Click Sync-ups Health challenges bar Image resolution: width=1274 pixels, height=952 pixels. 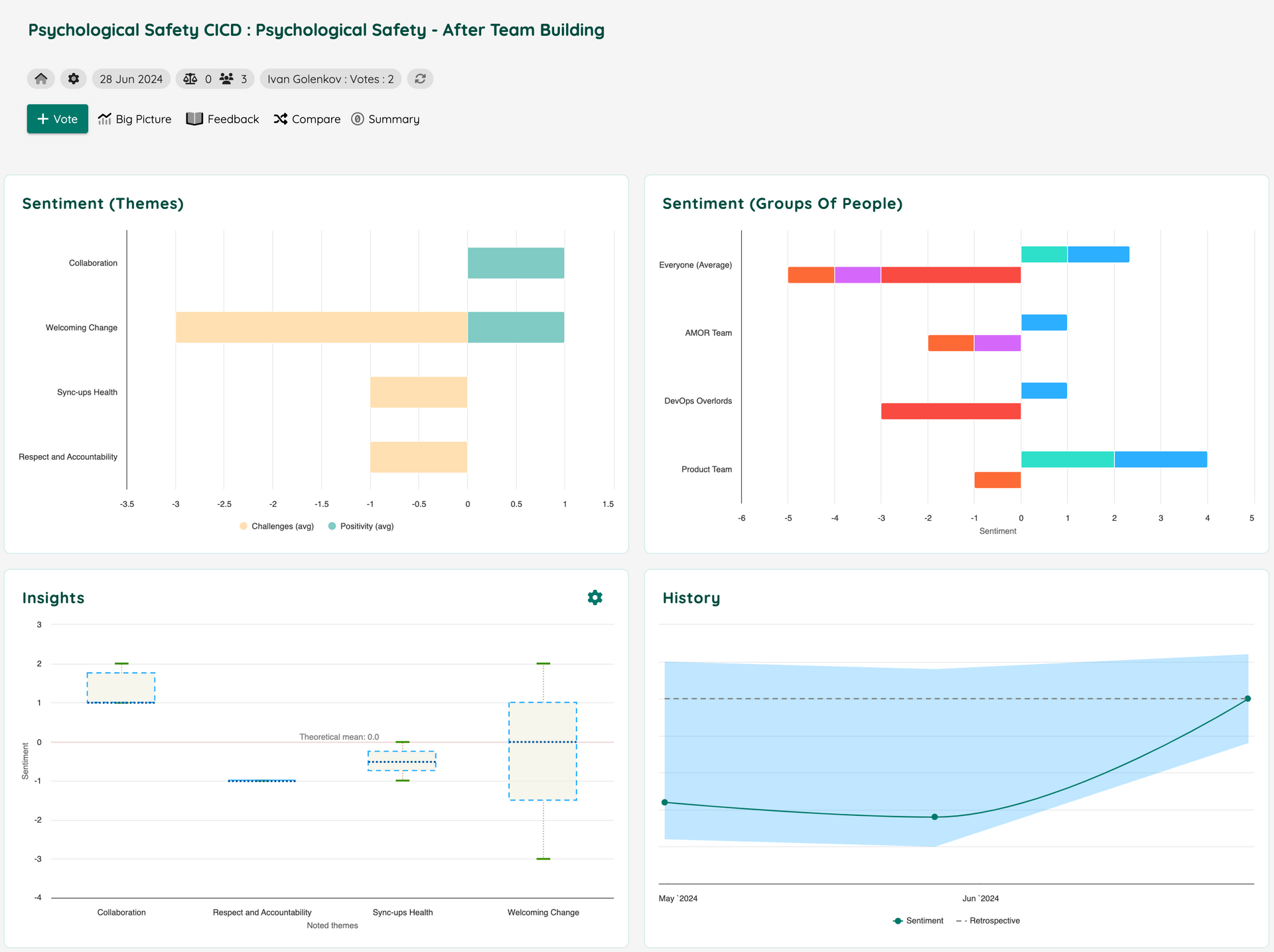(x=419, y=392)
